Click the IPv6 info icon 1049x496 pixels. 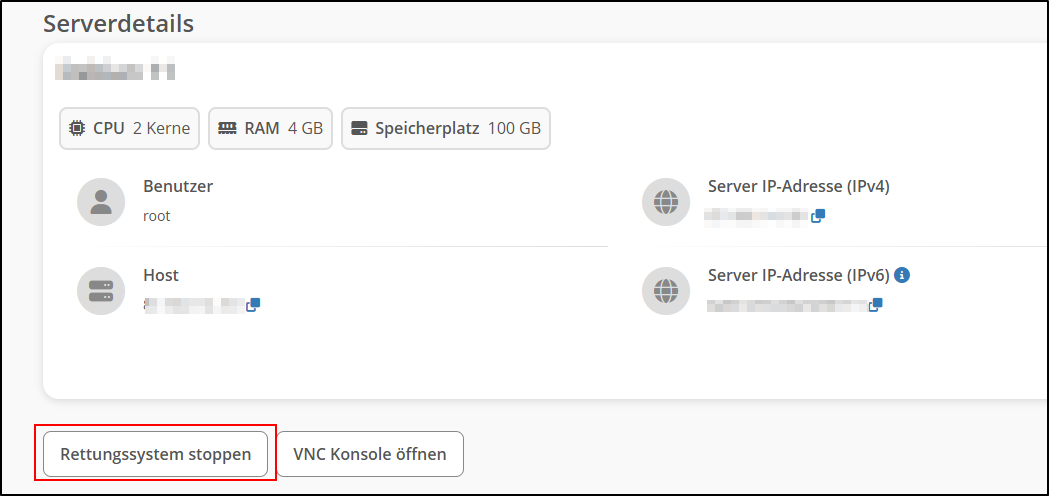[901, 275]
